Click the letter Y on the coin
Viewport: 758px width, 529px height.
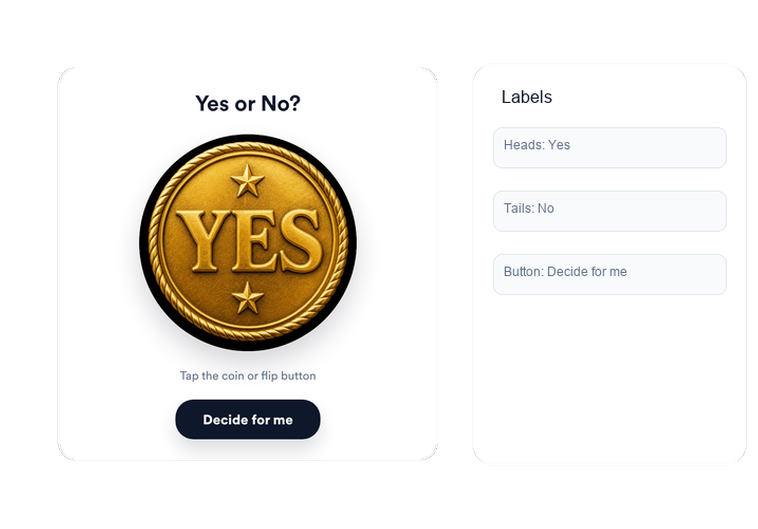pyautogui.click(x=202, y=241)
